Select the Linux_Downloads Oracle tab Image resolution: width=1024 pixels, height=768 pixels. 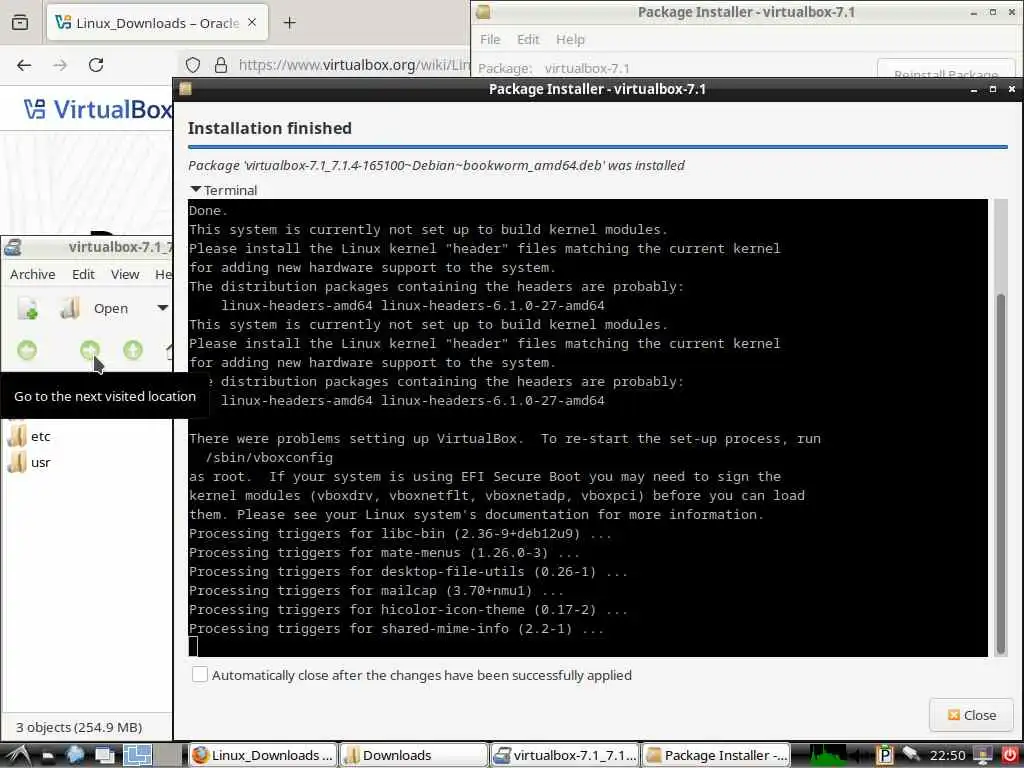click(x=157, y=23)
